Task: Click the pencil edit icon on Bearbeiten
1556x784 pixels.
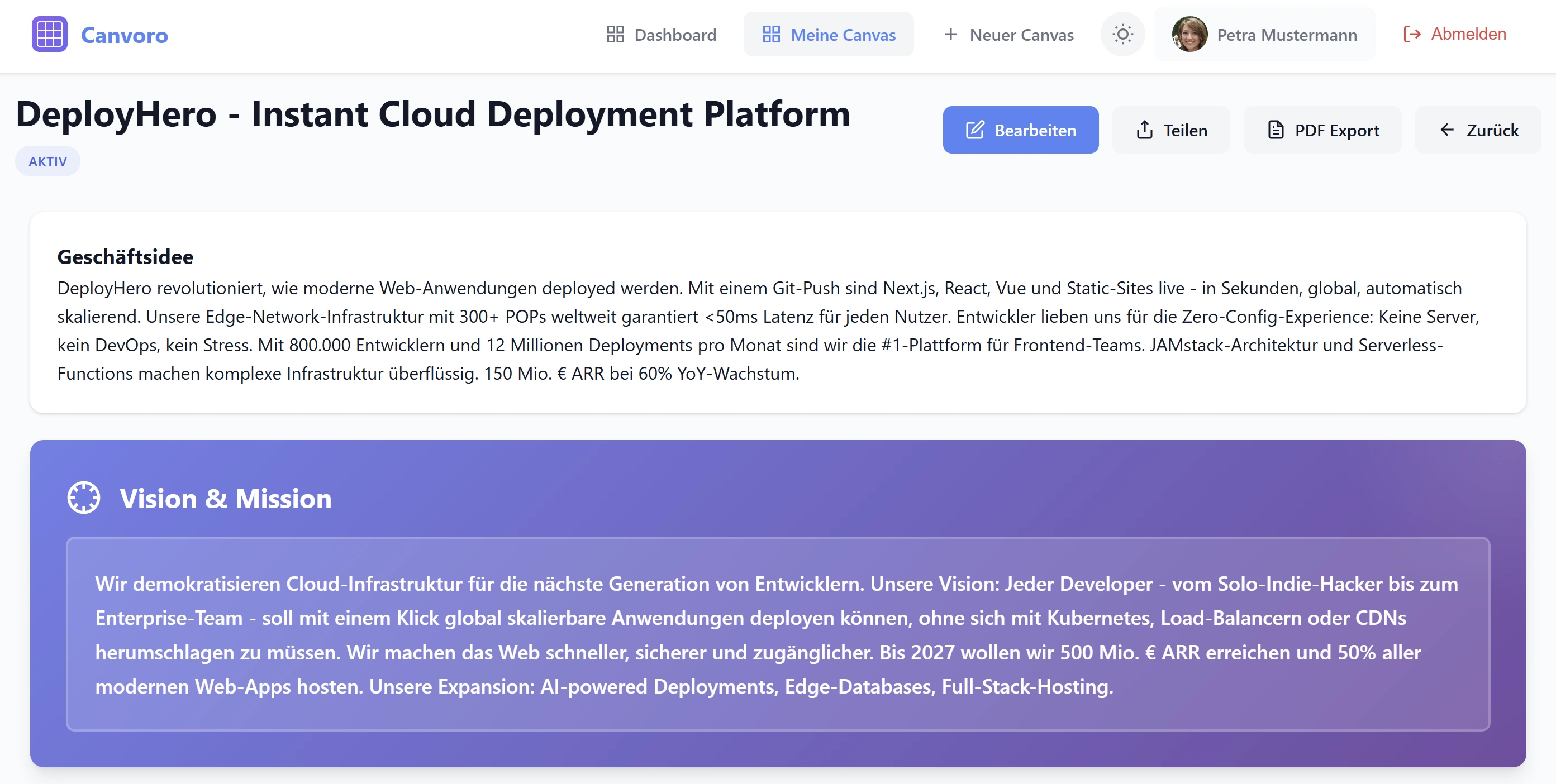Action: point(975,130)
